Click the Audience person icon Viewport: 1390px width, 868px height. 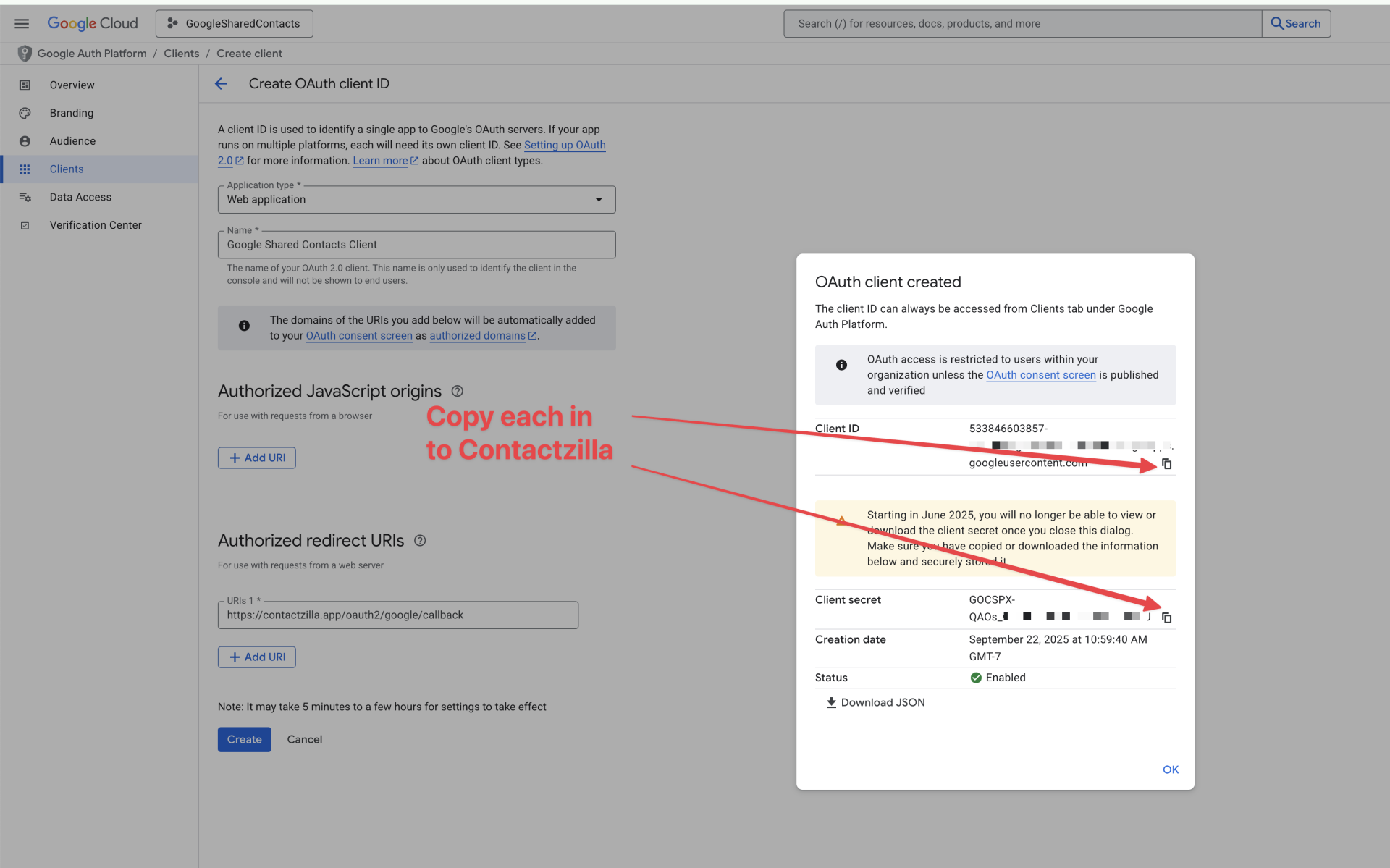[x=25, y=141]
